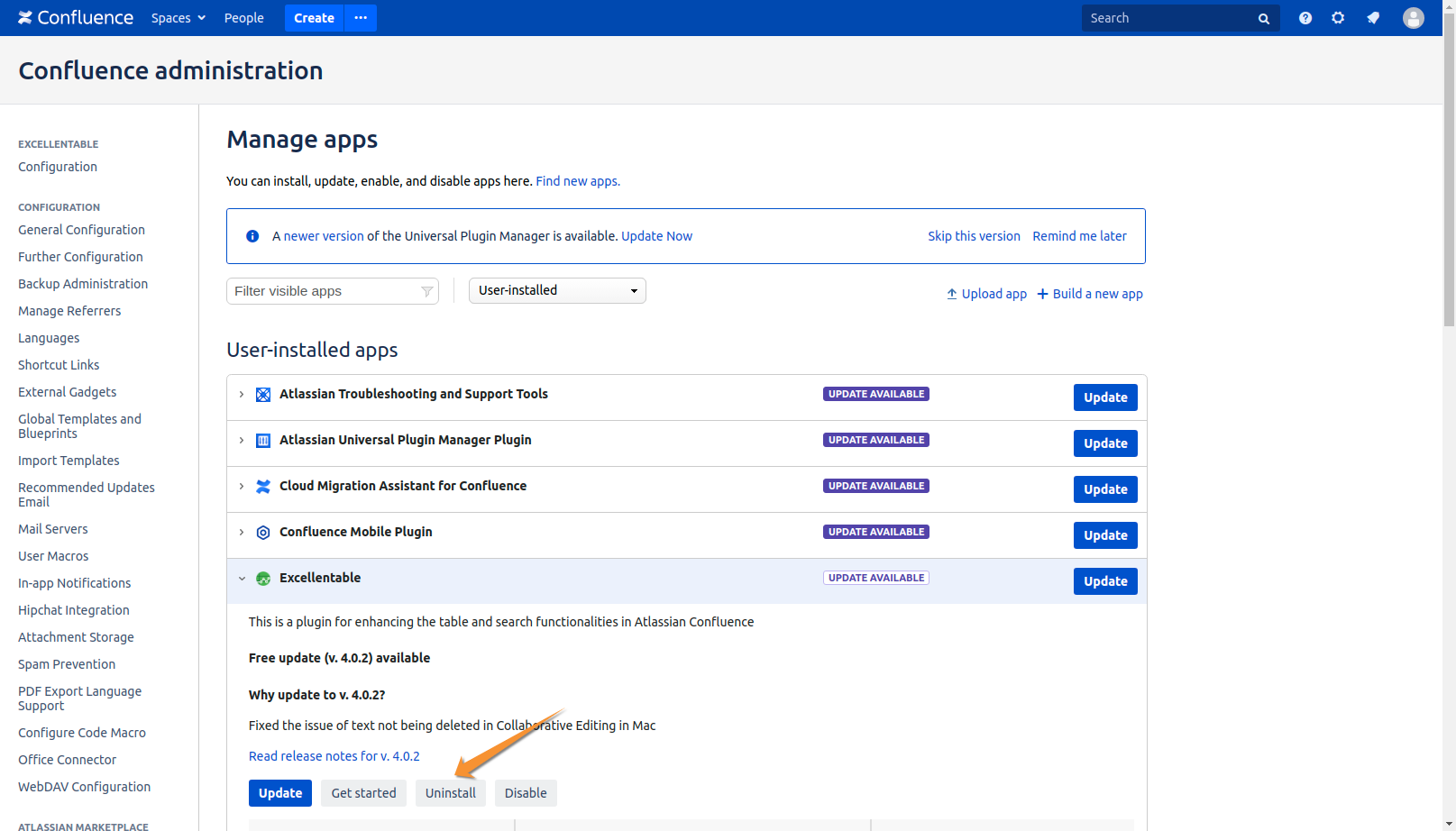Click the search magnifier icon

[1263, 19]
